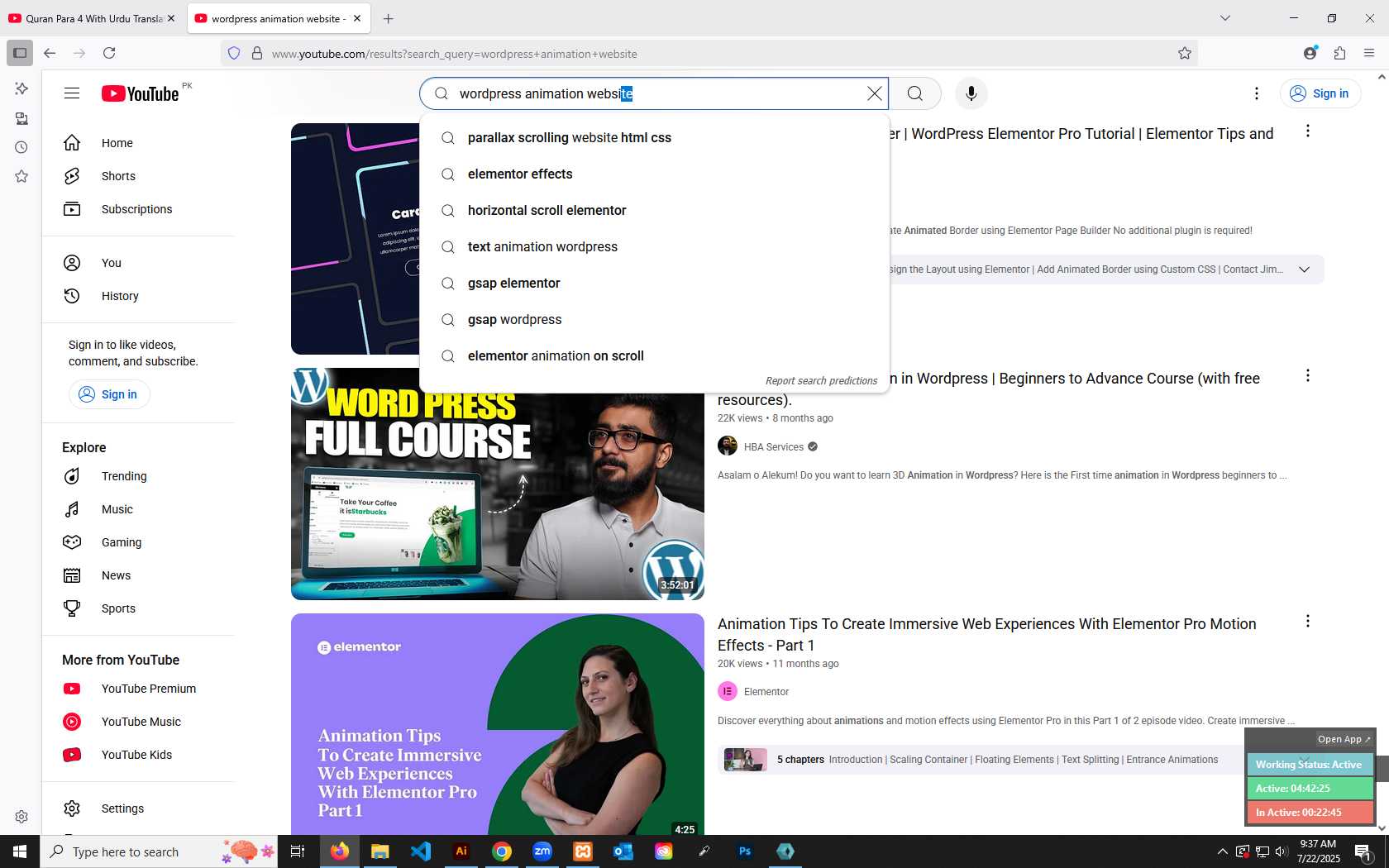The height and width of the screenshot is (868, 1389).
Task: Open the WordPress Full Course thumbnail
Action: point(498,484)
